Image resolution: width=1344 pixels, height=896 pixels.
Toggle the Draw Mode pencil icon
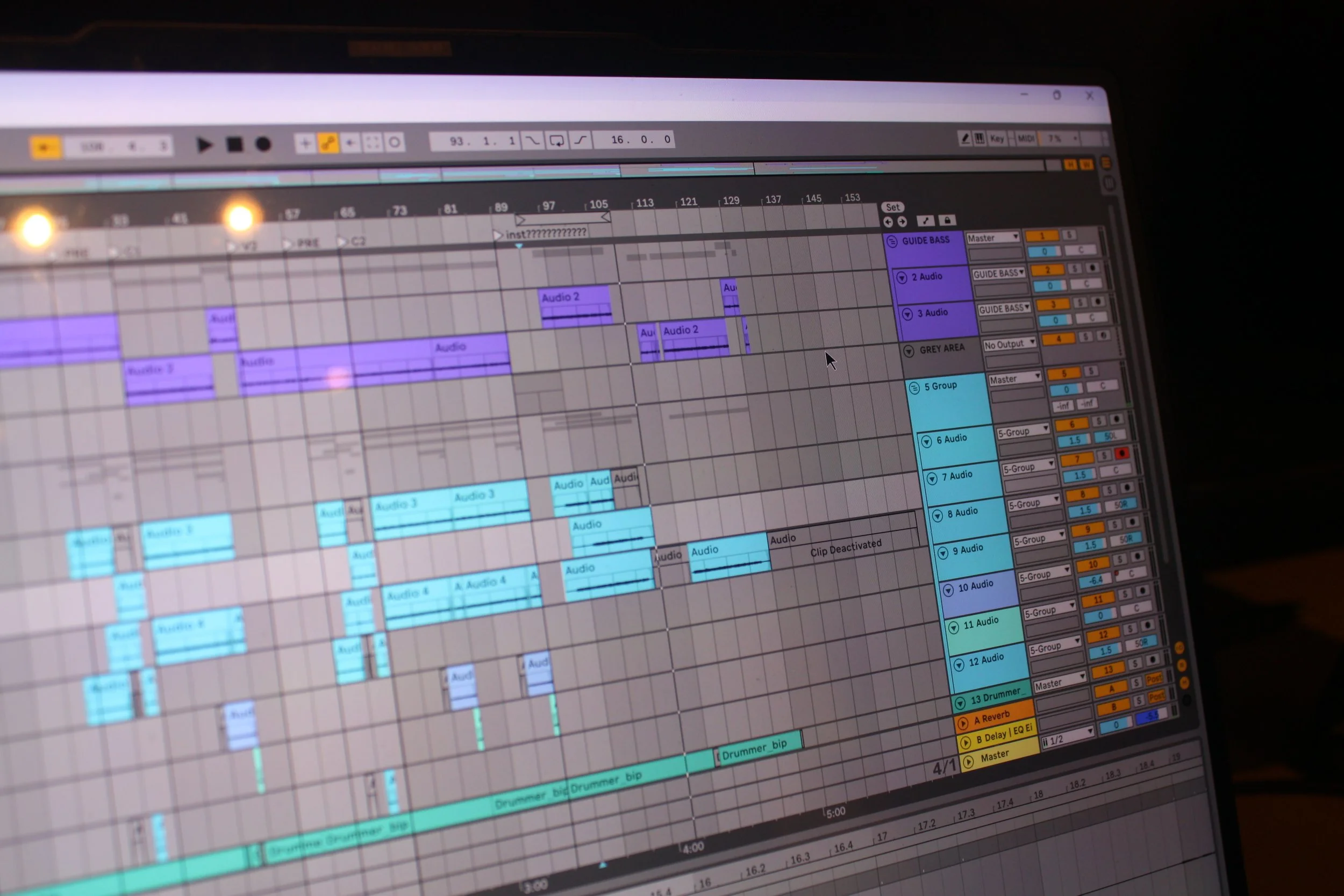(964, 138)
